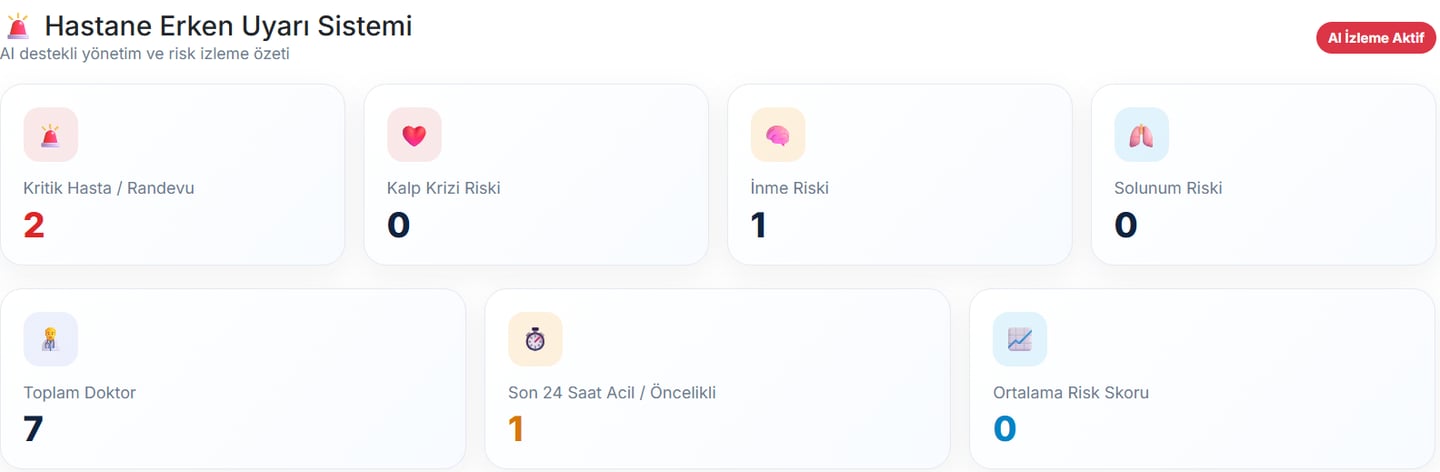The image size is (1440, 472).
Task: Click the Toplam Doktor count 7
Action: [33, 429]
